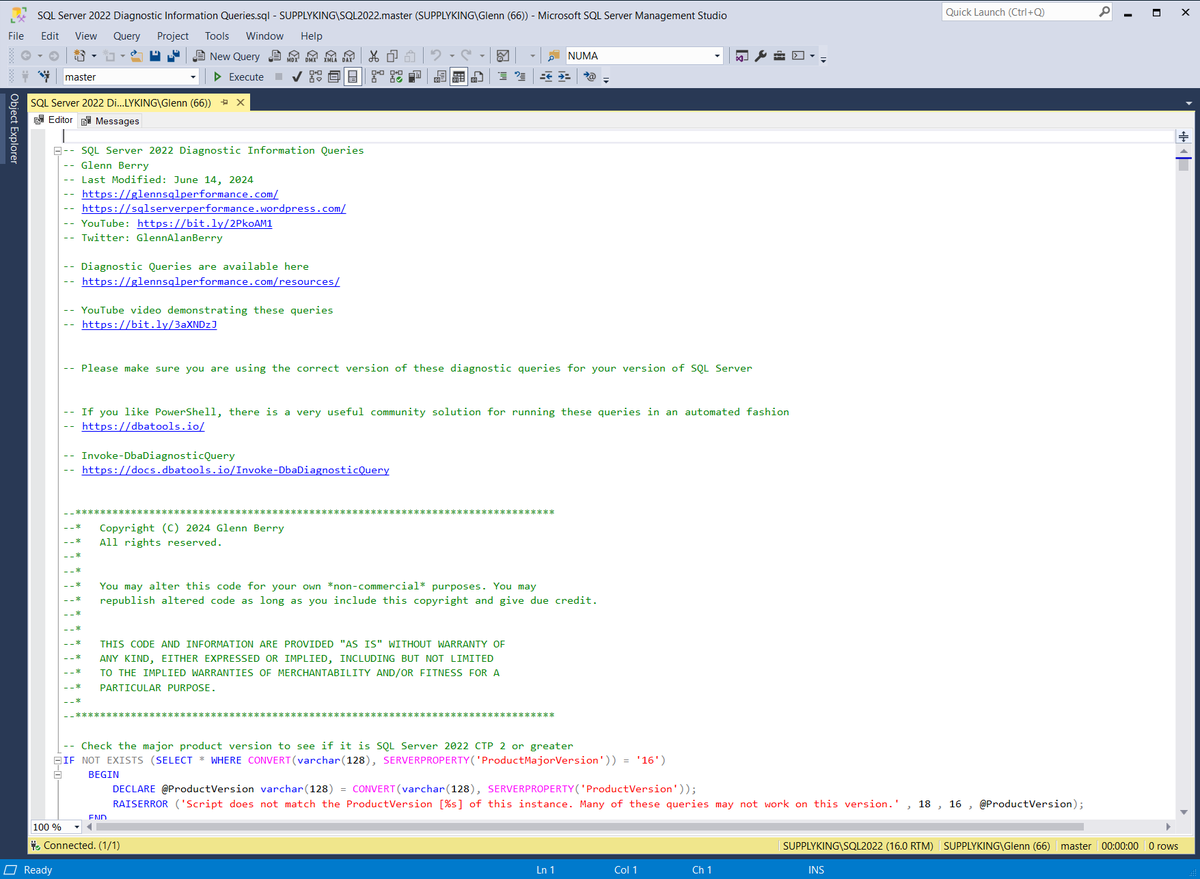Image resolution: width=1200 pixels, height=879 pixels.
Task: Start a new DAX query
Action: [x=349, y=56]
